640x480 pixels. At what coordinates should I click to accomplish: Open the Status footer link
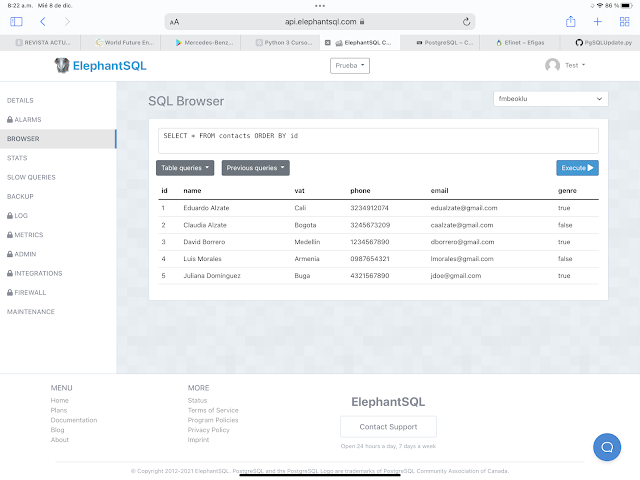tap(198, 400)
